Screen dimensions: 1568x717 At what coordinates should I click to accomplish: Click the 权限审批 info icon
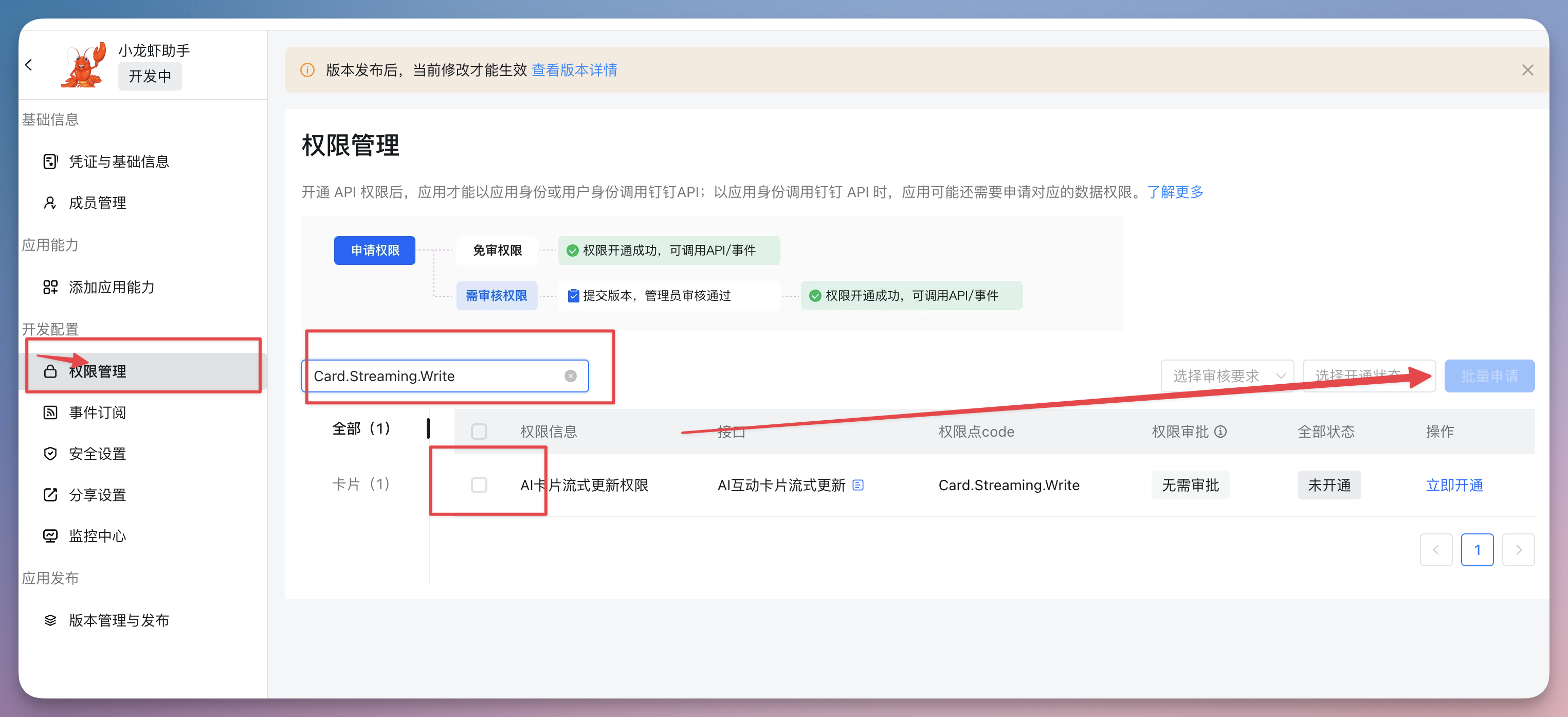[x=1220, y=432]
